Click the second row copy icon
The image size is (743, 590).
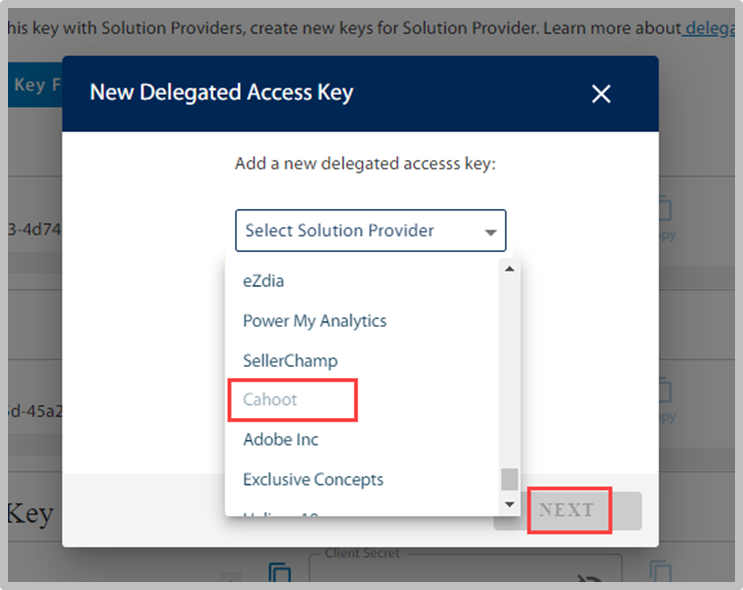click(x=665, y=390)
